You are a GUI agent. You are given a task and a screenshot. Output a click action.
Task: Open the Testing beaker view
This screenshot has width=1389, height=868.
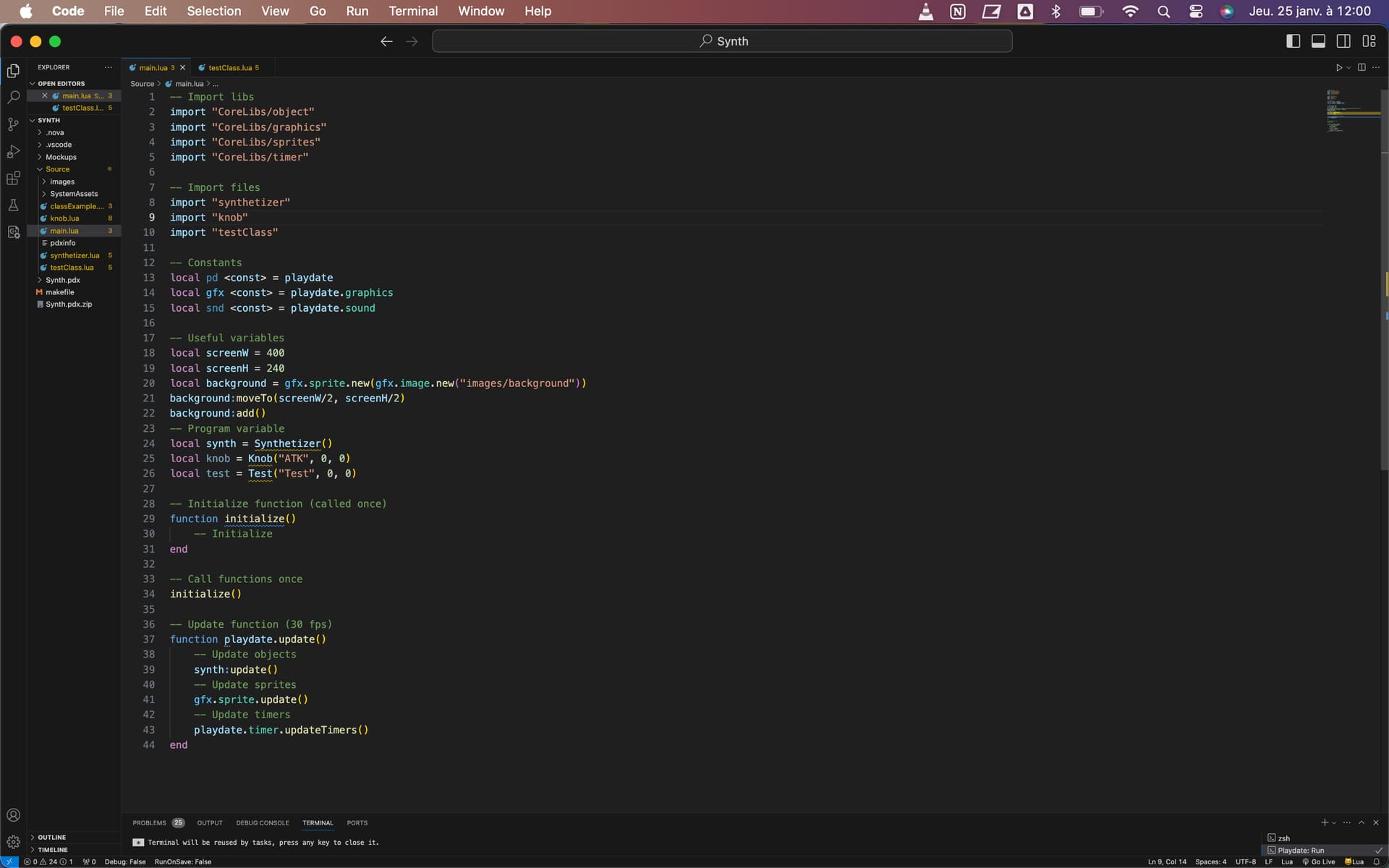point(14,205)
